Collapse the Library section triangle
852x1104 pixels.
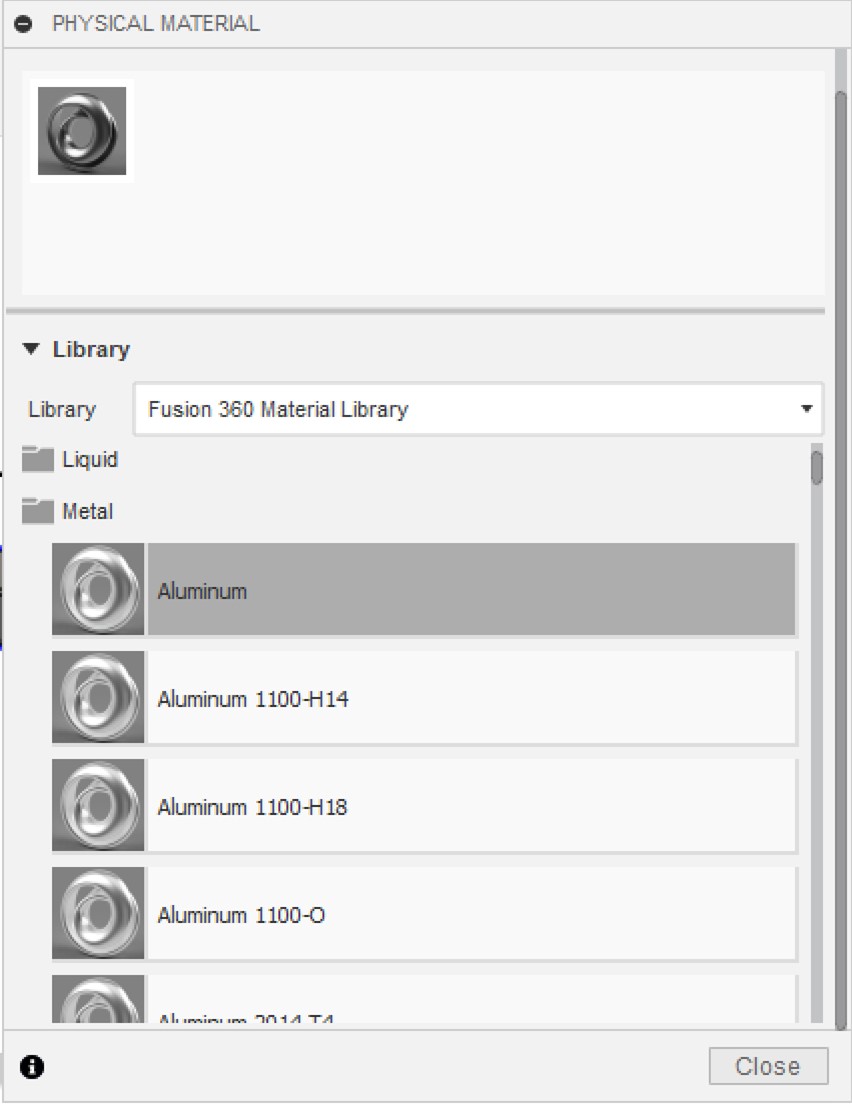pyautogui.click(x=32, y=350)
